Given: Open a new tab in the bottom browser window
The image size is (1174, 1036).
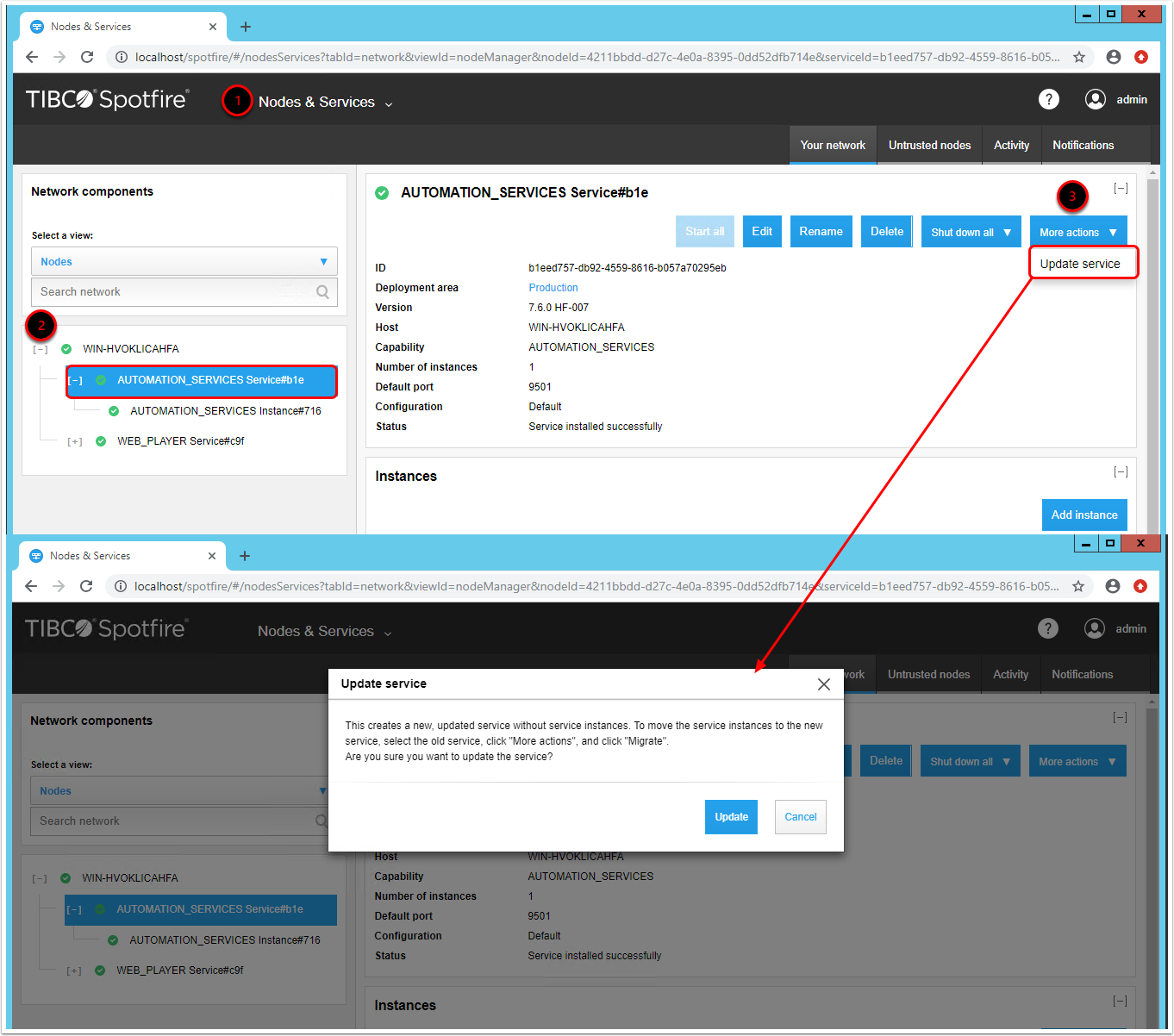Looking at the screenshot, I should [x=245, y=556].
